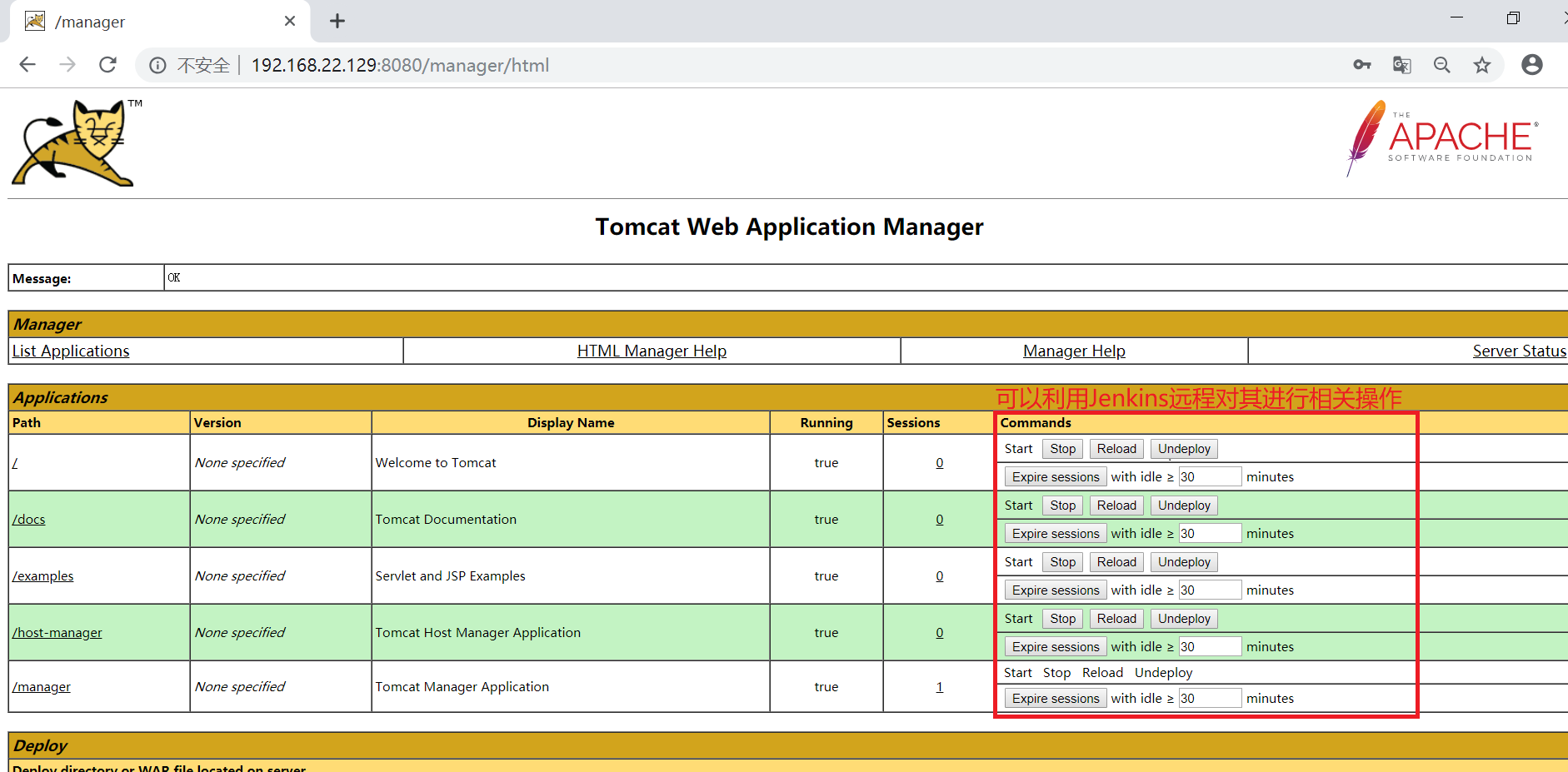Expire sessions for /examples
The height and width of the screenshot is (772, 1568).
coord(1056,590)
